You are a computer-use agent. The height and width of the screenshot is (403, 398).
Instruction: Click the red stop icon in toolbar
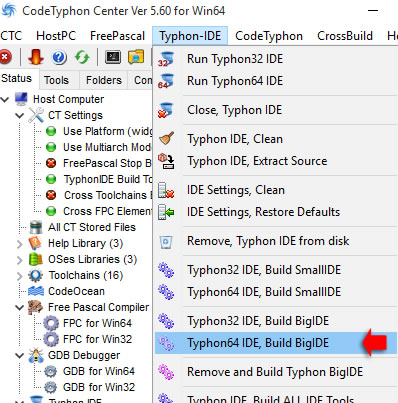coord(5,57)
